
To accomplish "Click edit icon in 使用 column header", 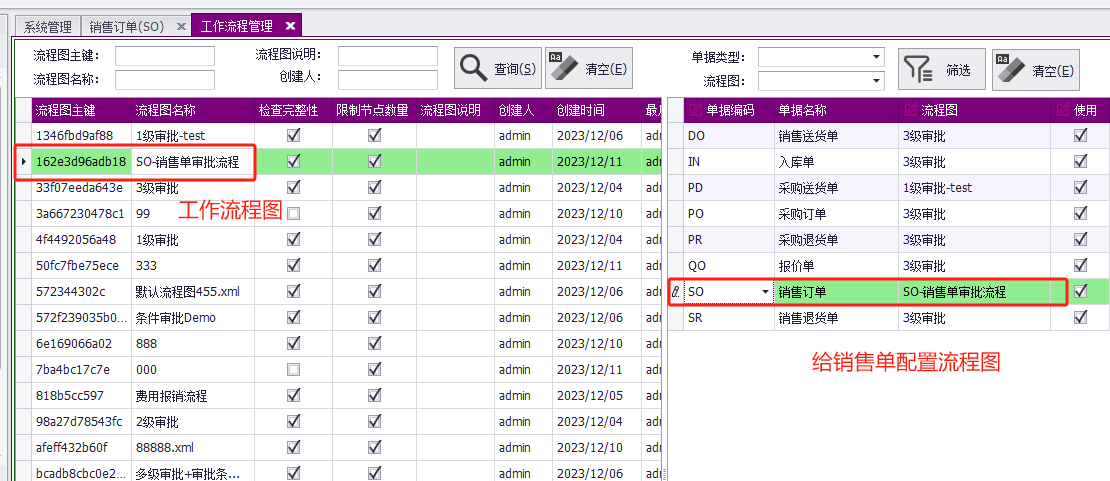I will (x=1063, y=110).
